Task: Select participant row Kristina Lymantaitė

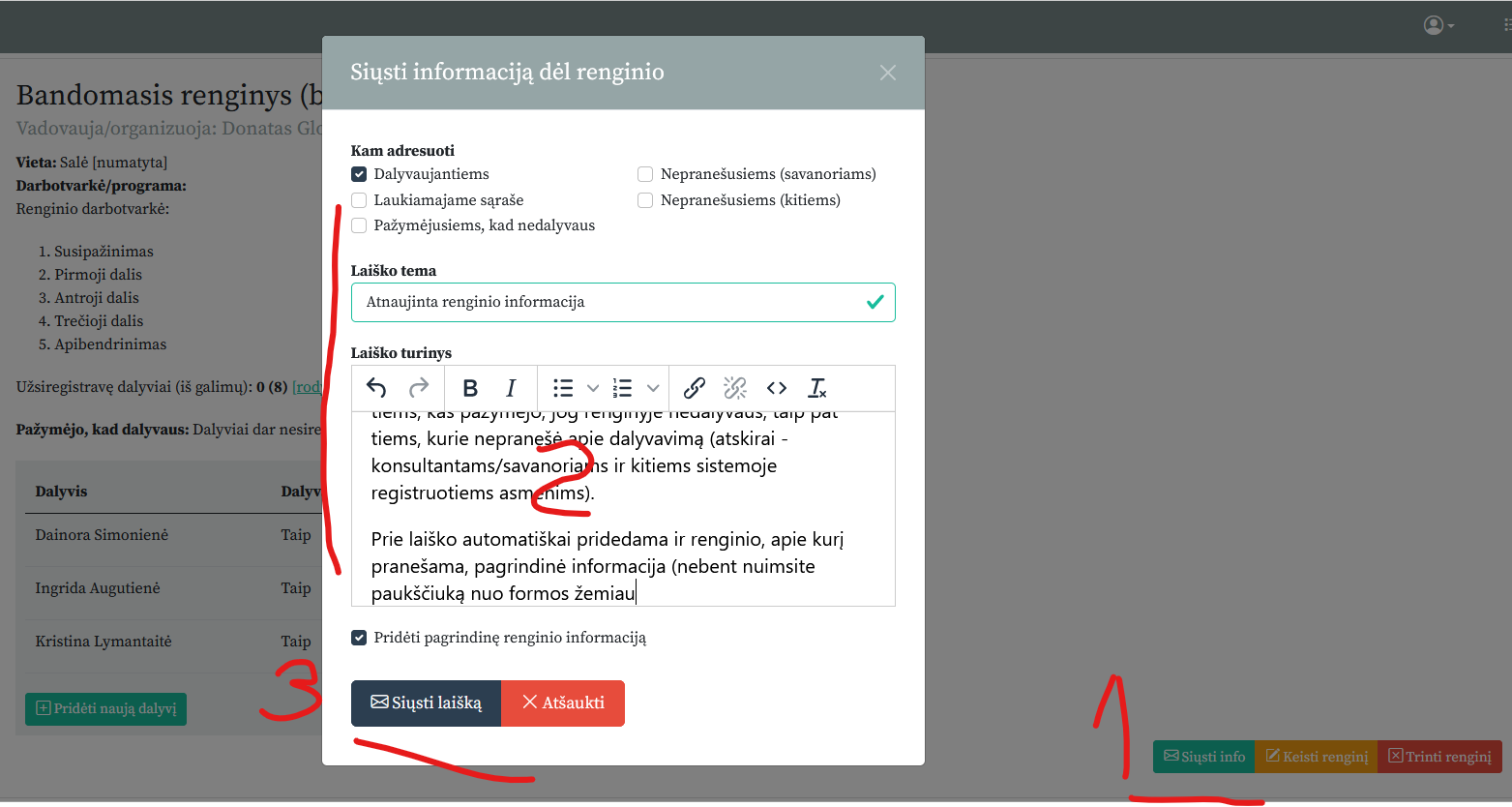Action: [173, 642]
